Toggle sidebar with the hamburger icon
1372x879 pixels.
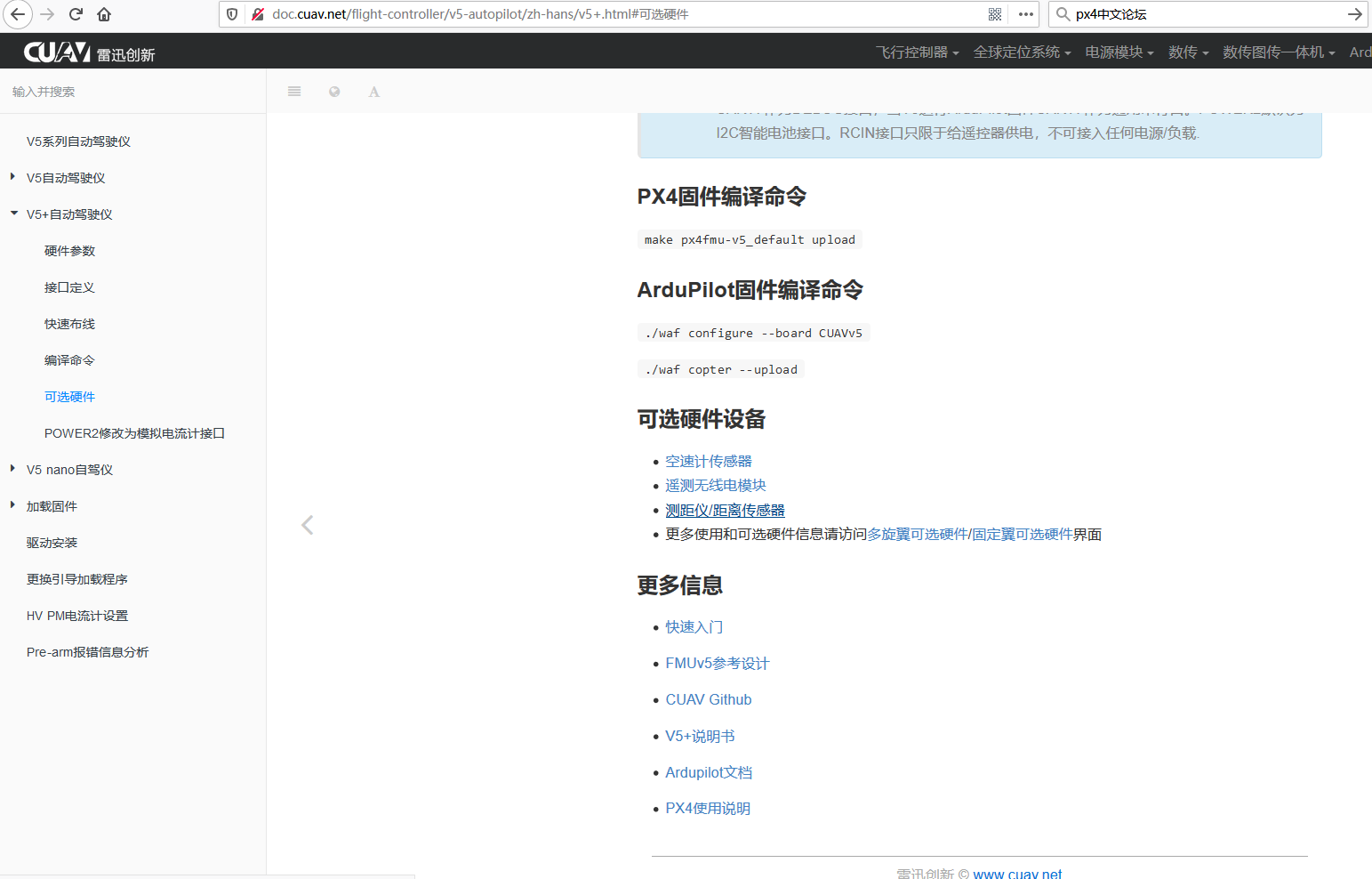pyautogui.click(x=294, y=92)
